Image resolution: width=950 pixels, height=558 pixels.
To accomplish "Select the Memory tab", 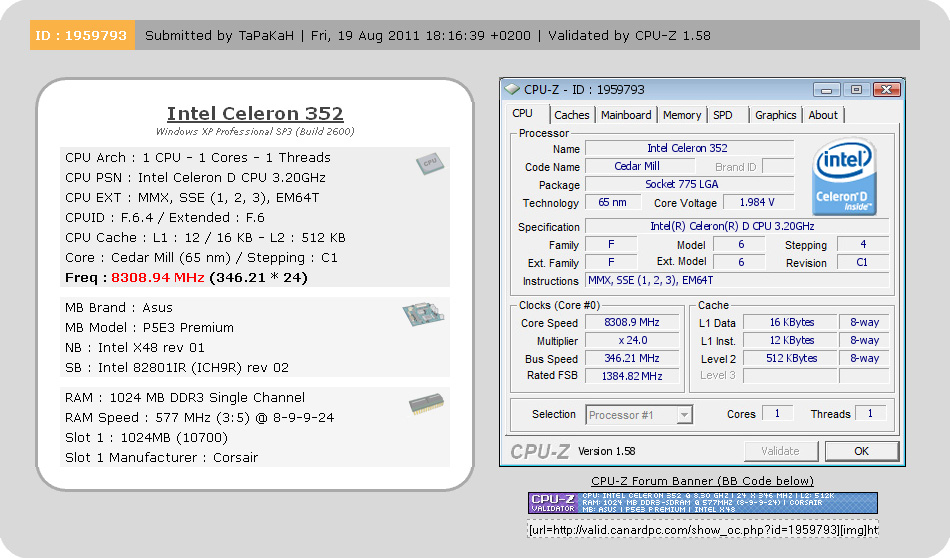I will [682, 115].
